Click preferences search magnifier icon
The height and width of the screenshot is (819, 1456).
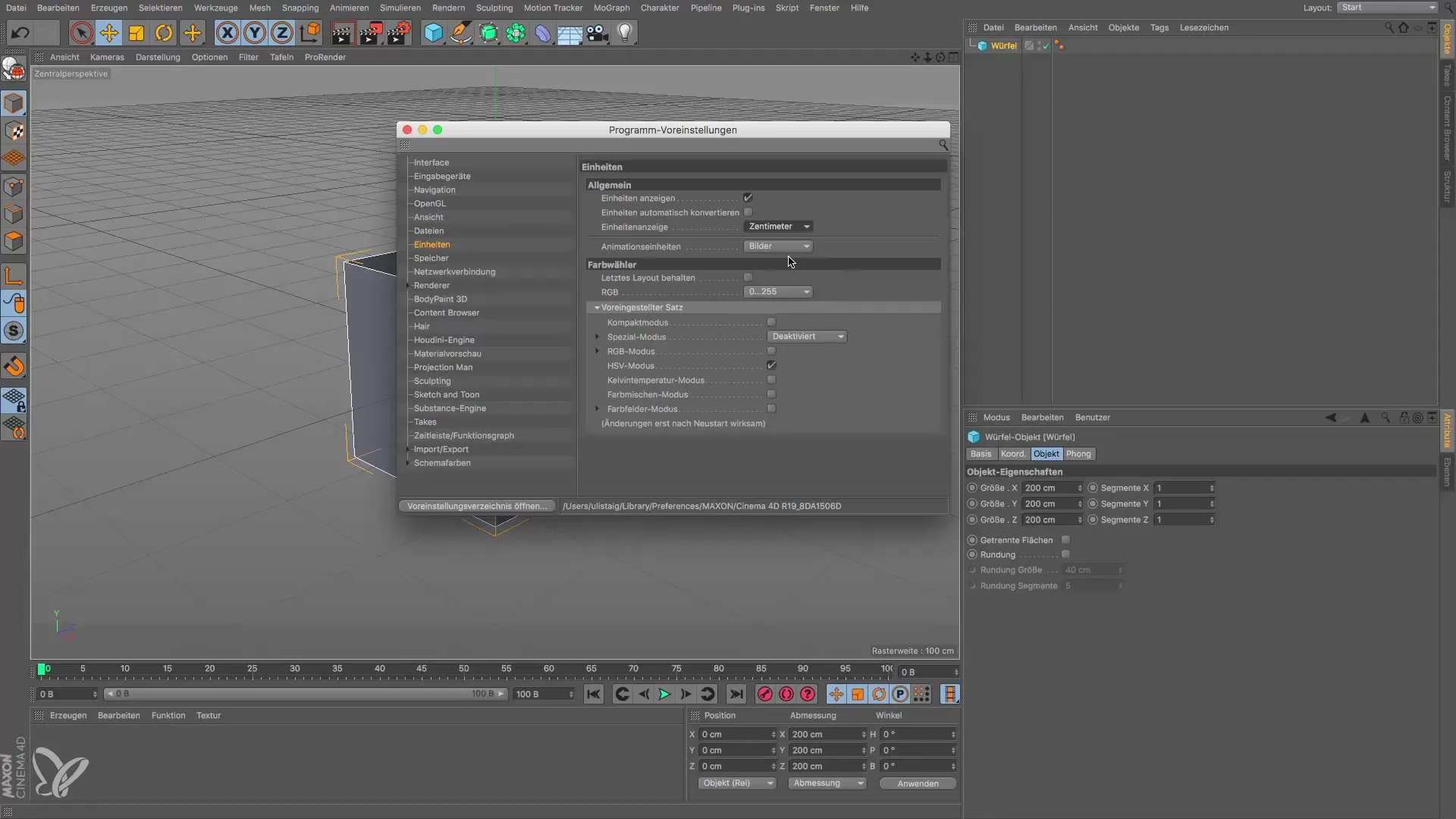point(943,145)
